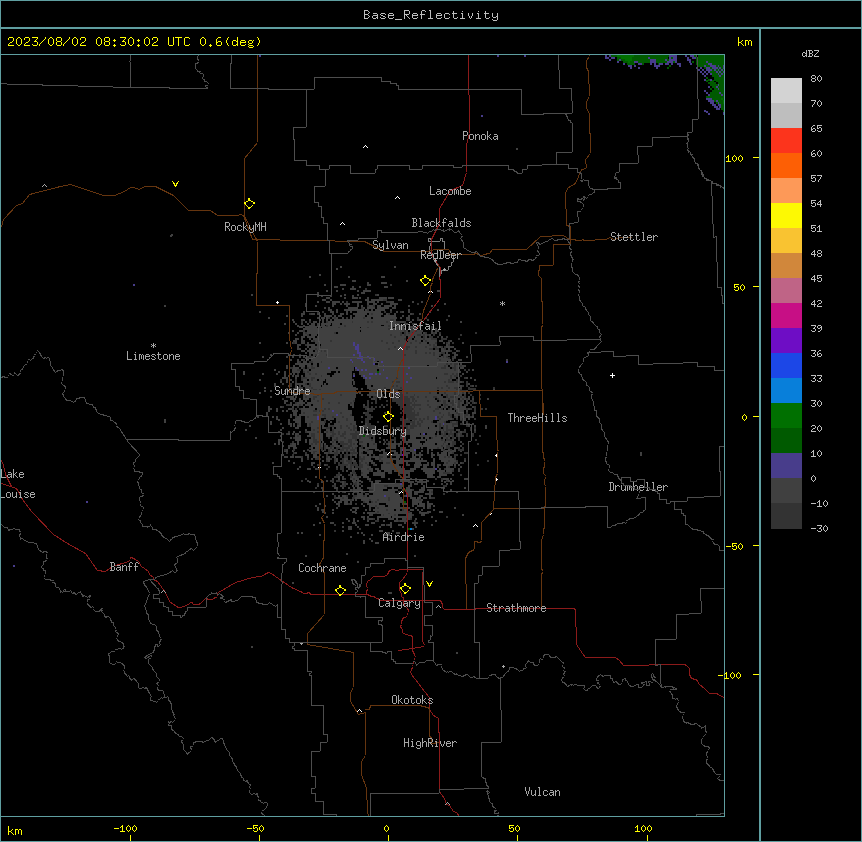This screenshot has width=862, height=842.
Task: Click the Calgary city label
Action: point(399,603)
